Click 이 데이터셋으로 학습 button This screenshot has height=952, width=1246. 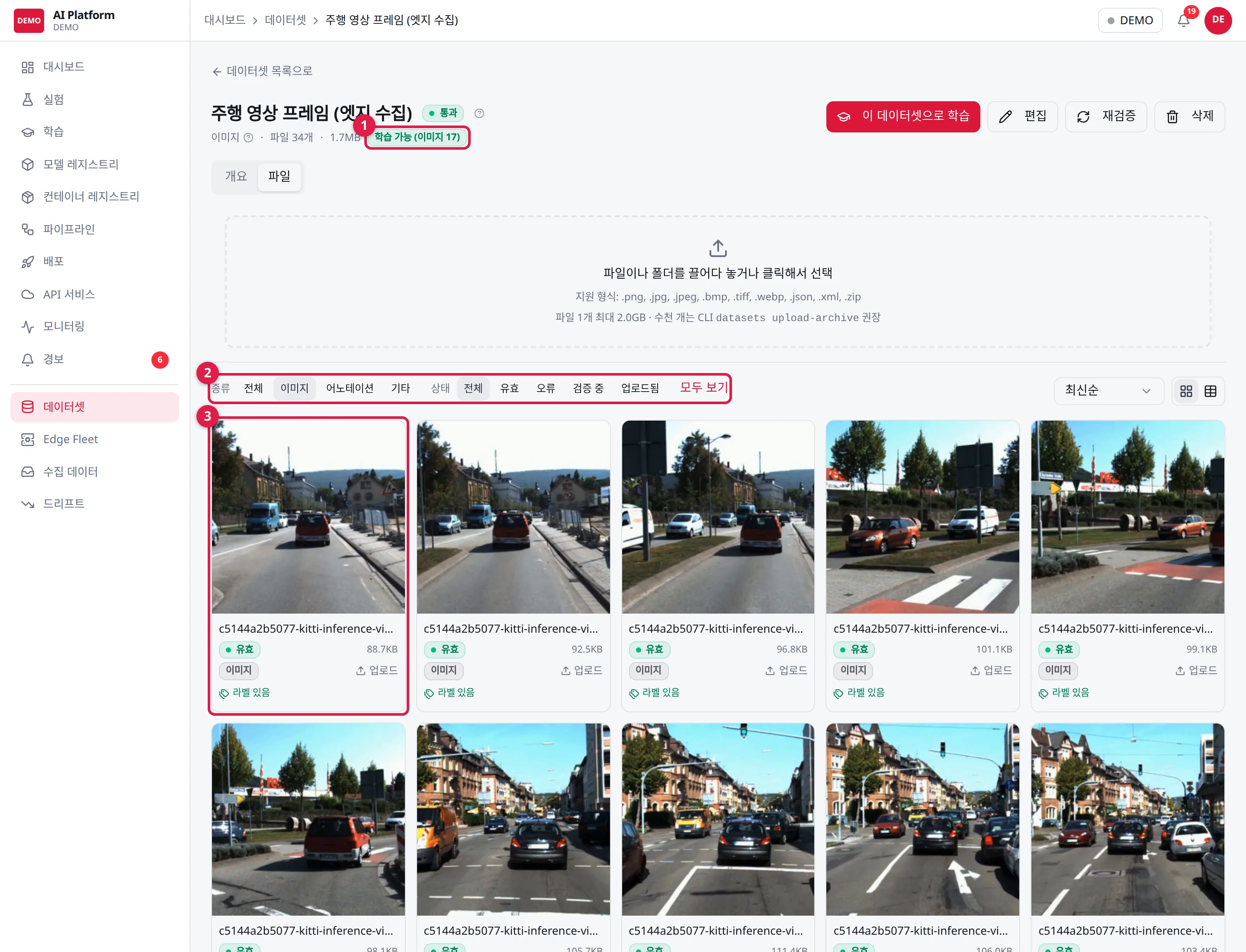902,117
